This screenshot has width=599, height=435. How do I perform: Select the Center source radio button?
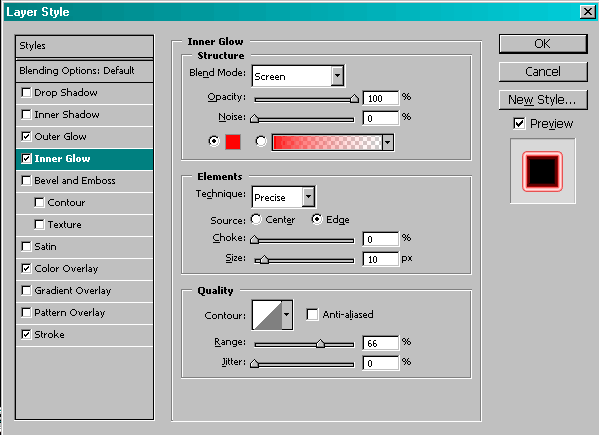[256, 219]
